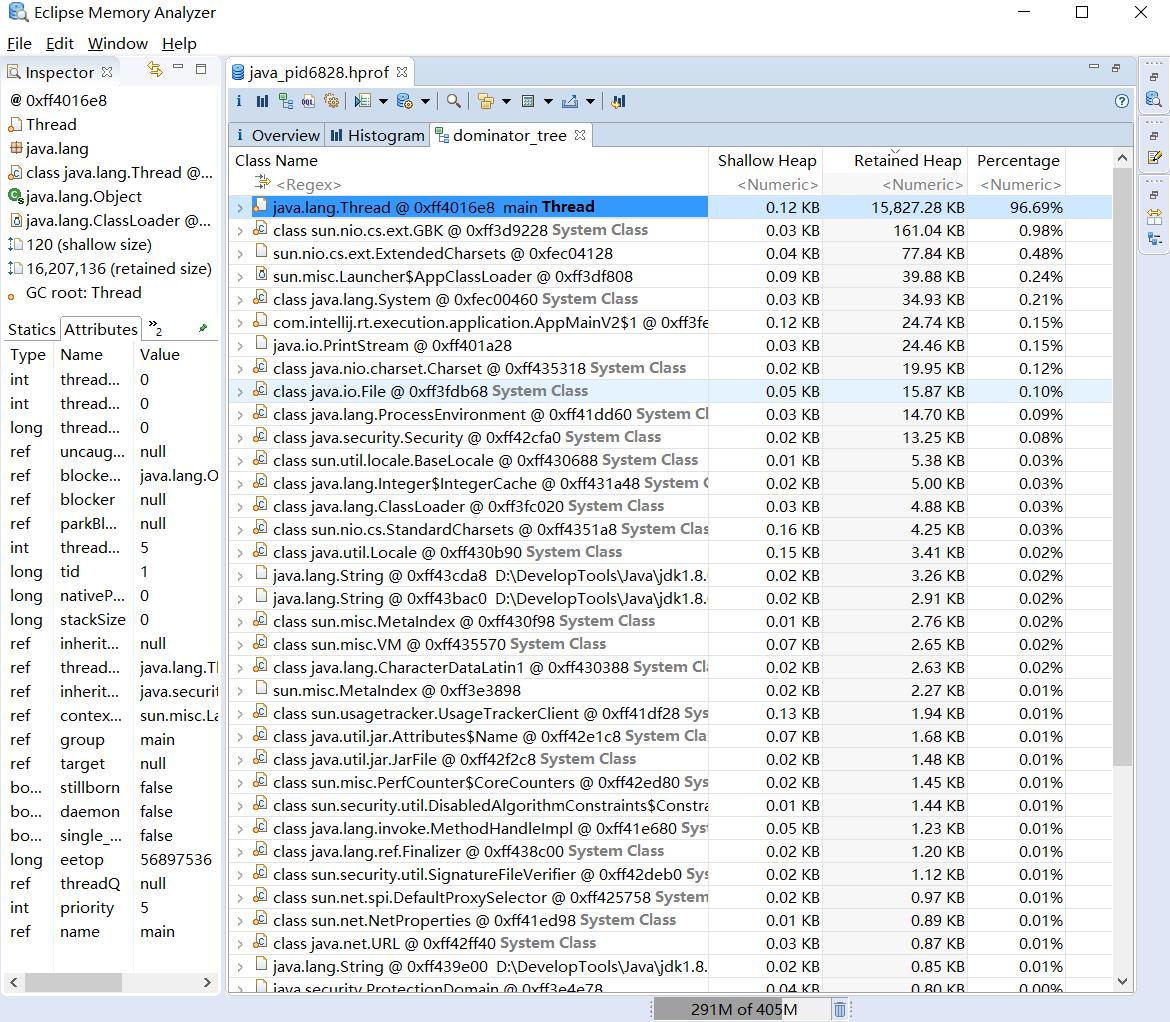1170x1022 pixels.
Task: Select class java.io.File System Class row
Action: point(670,392)
